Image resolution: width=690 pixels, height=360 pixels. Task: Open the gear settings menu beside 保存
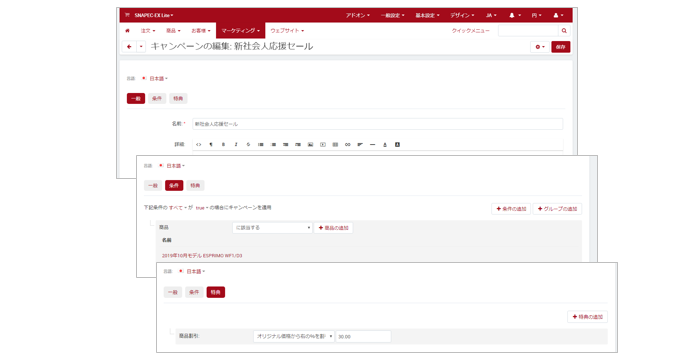click(540, 47)
